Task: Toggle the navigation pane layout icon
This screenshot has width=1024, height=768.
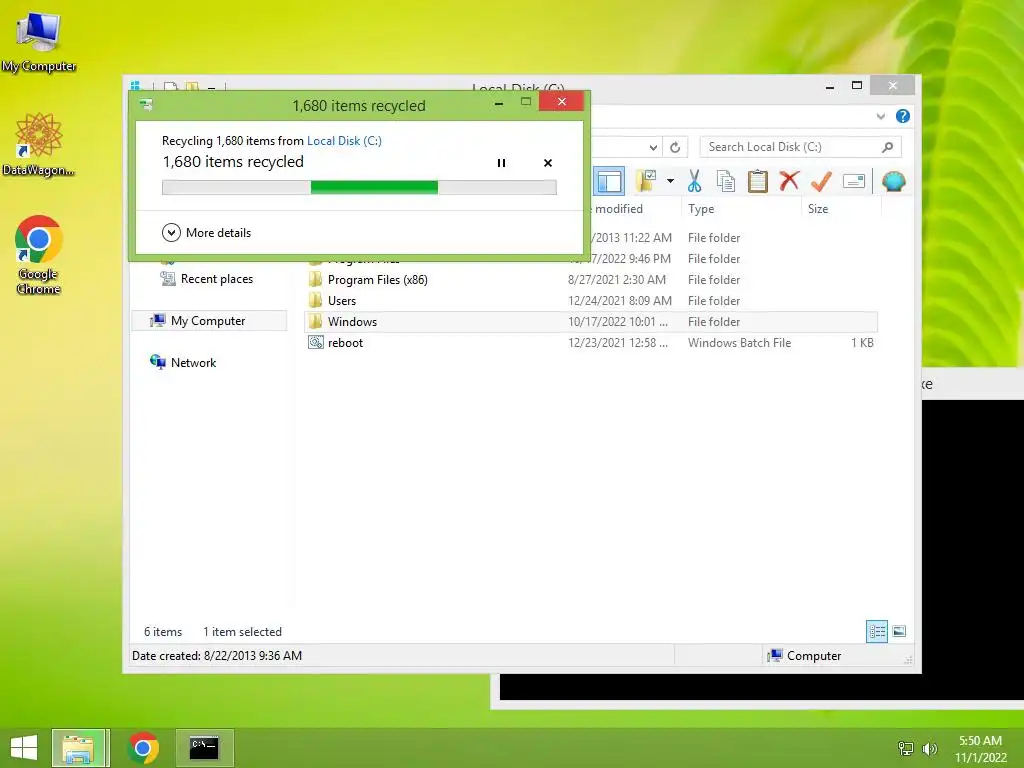Action: (x=609, y=181)
